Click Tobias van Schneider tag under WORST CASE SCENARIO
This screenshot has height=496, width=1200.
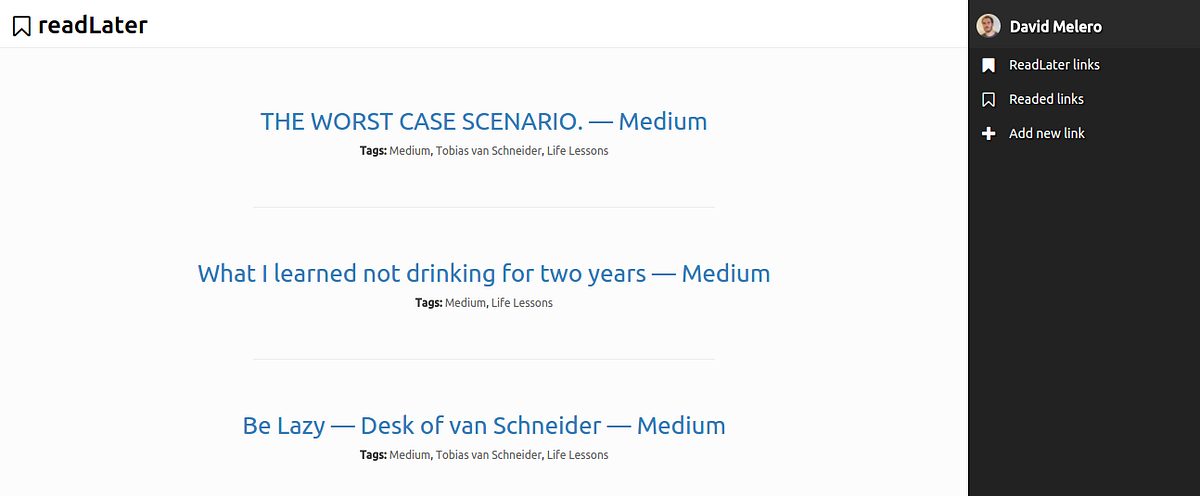tap(488, 151)
